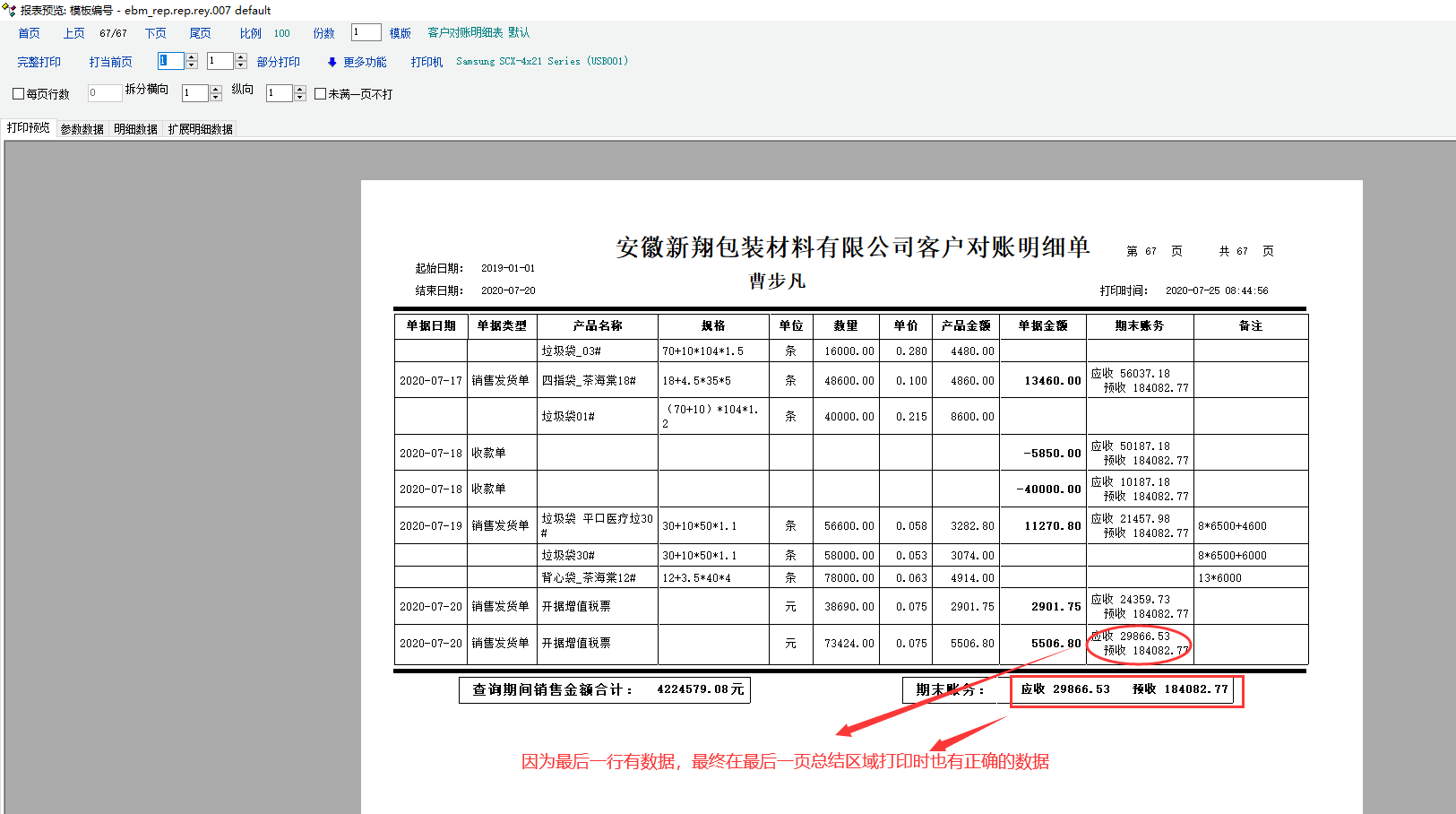The image size is (1456, 814).
Task: Switch to the 参数数据 tab
Action: coord(82,129)
